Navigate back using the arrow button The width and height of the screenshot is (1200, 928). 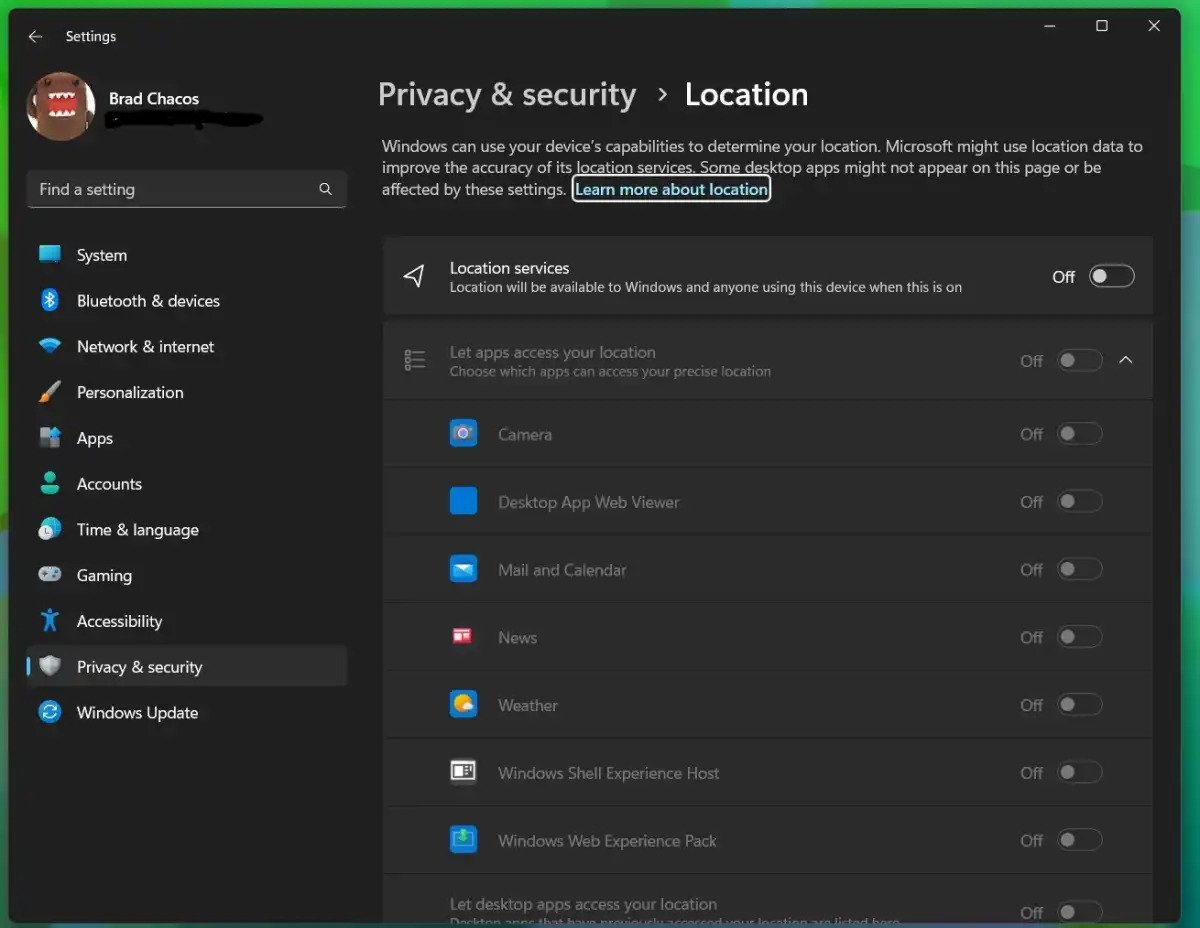pyautogui.click(x=35, y=36)
